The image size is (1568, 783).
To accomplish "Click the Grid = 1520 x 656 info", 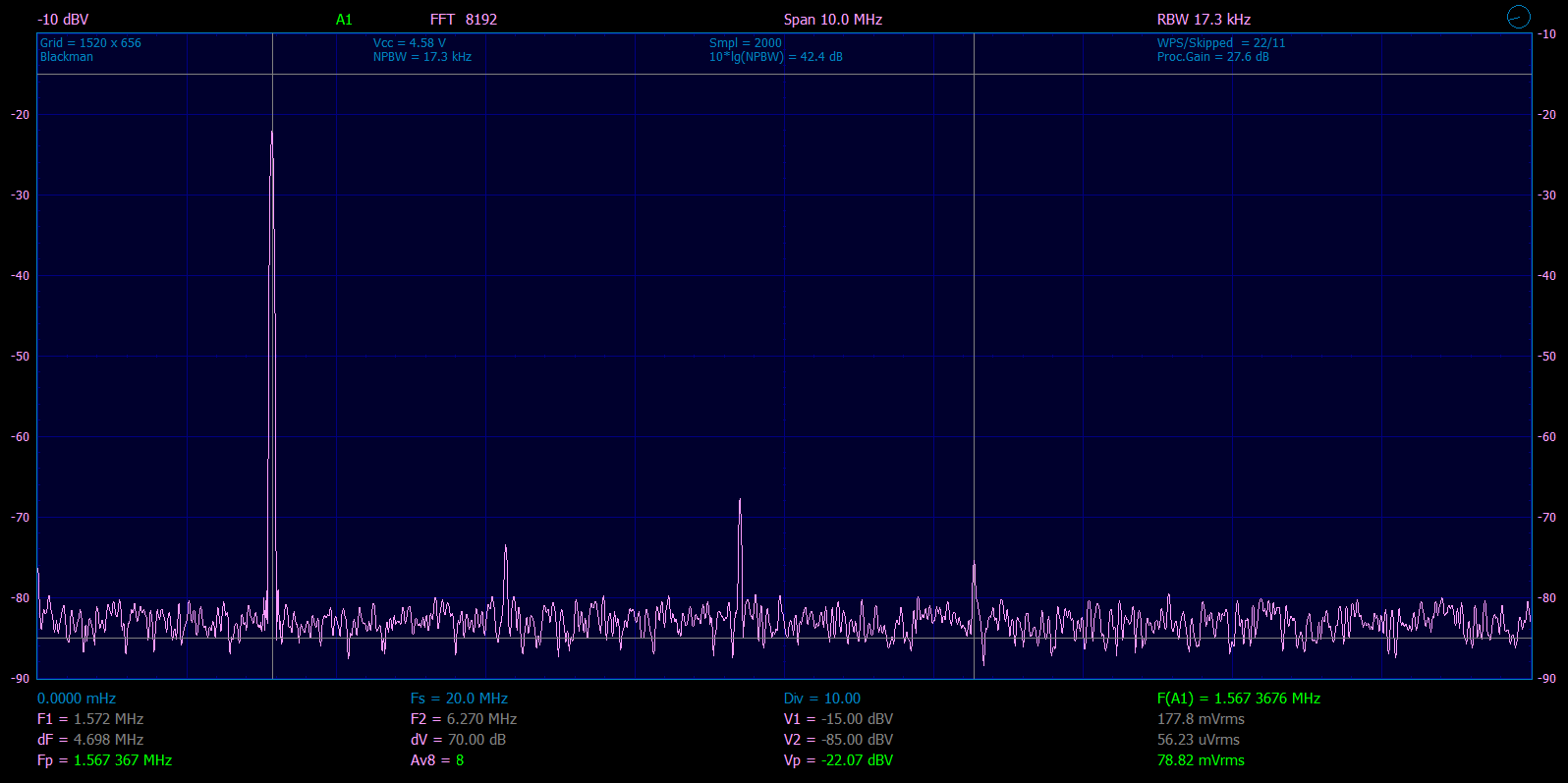I will click(x=90, y=43).
